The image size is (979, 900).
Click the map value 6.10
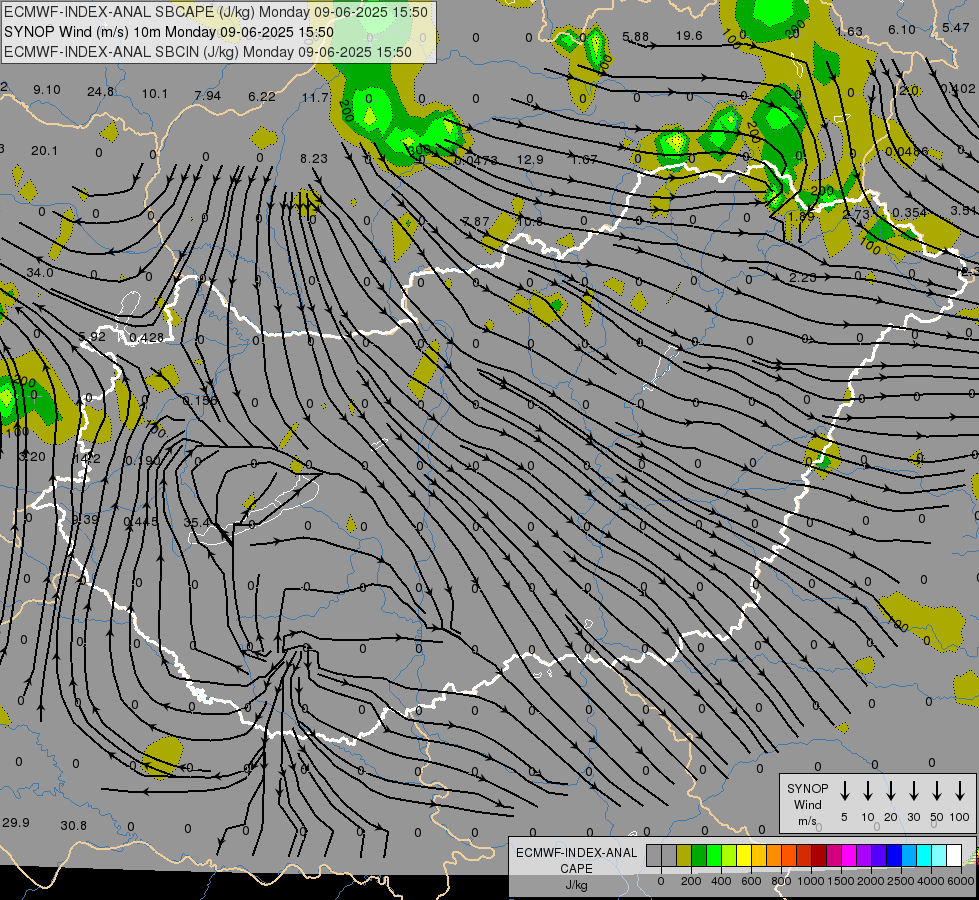[902, 29]
